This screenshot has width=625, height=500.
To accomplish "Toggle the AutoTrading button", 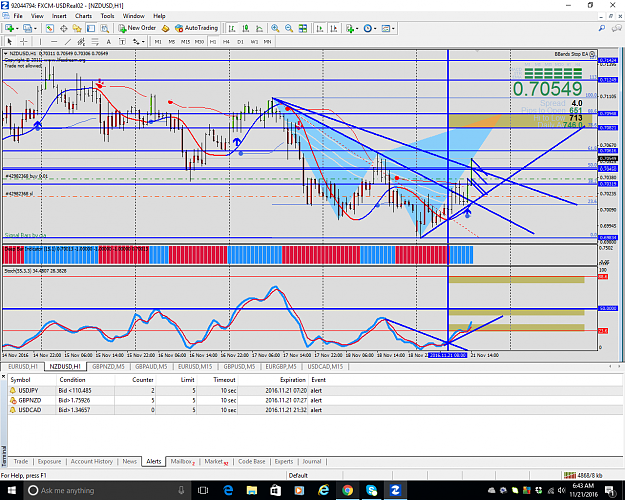I will coord(197,28).
